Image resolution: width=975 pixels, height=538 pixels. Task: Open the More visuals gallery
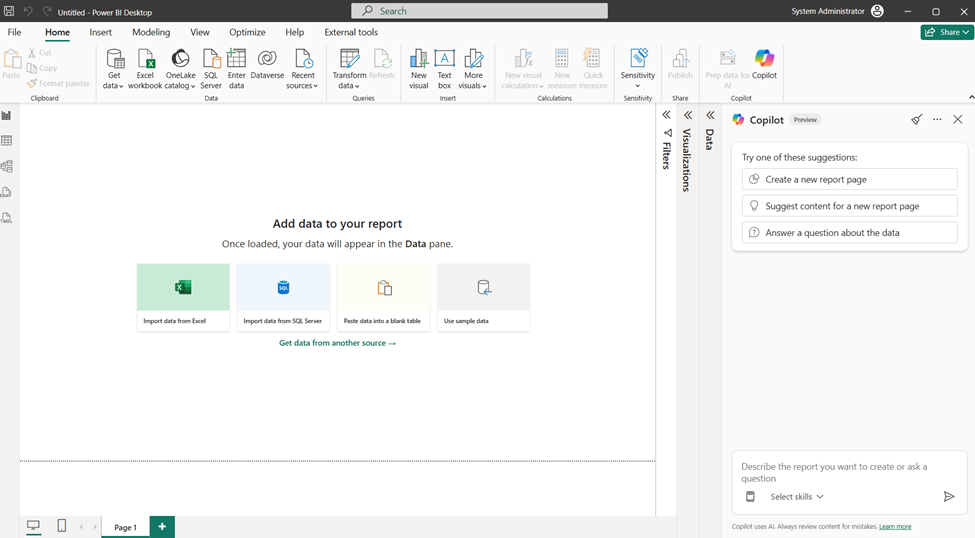[473, 69]
